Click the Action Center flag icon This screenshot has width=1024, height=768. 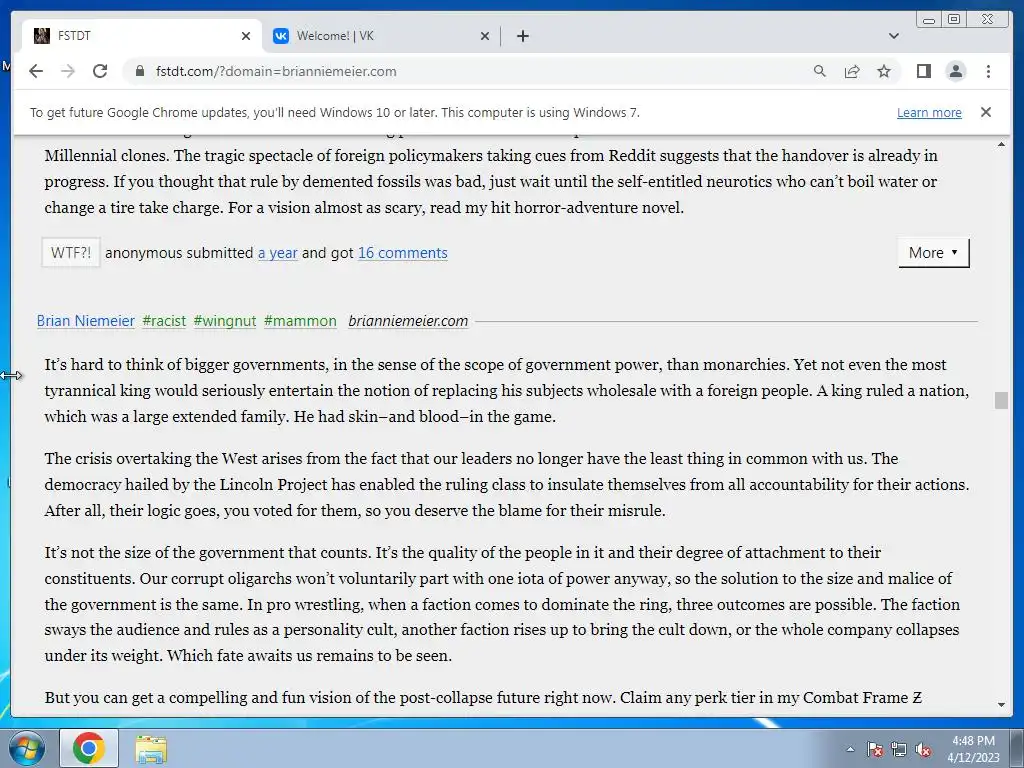coord(874,749)
